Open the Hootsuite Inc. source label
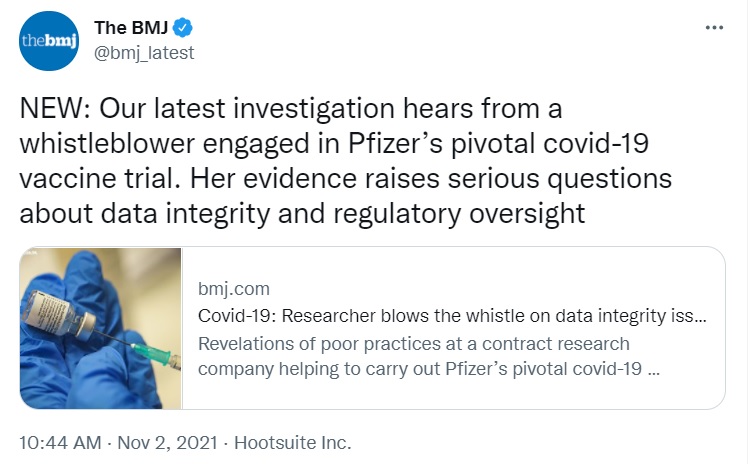This screenshot has width=751, height=464. click(x=293, y=443)
